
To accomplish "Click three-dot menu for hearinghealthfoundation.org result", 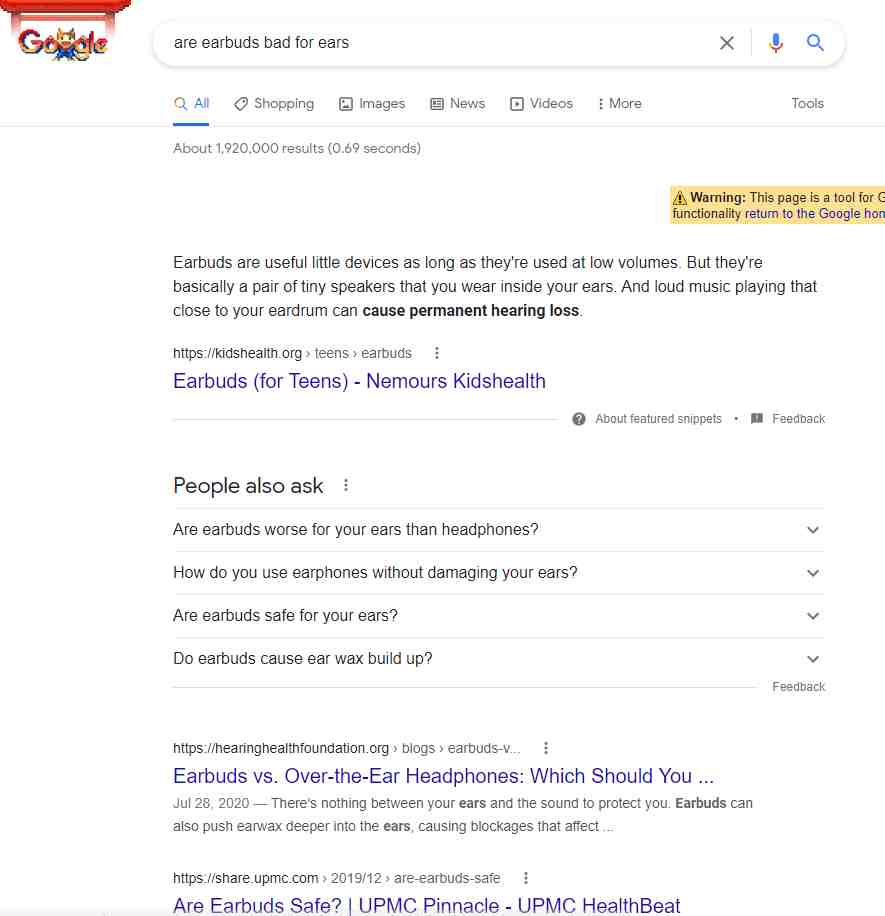I will tap(546, 748).
